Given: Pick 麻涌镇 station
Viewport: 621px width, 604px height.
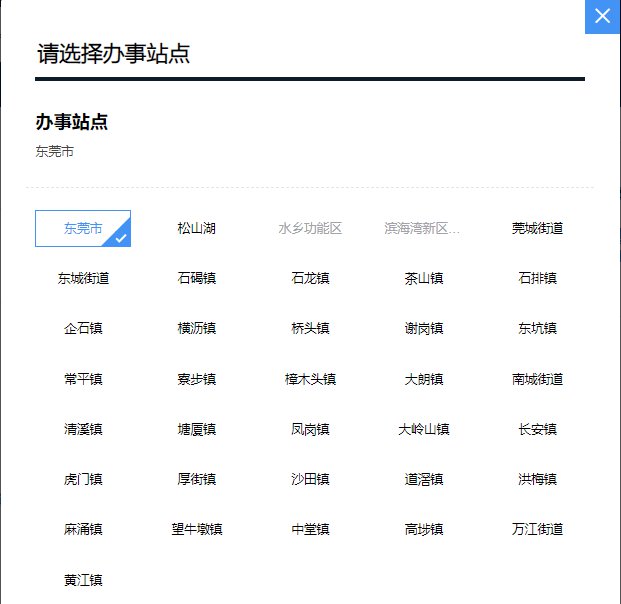Looking at the screenshot, I should tap(83, 529).
